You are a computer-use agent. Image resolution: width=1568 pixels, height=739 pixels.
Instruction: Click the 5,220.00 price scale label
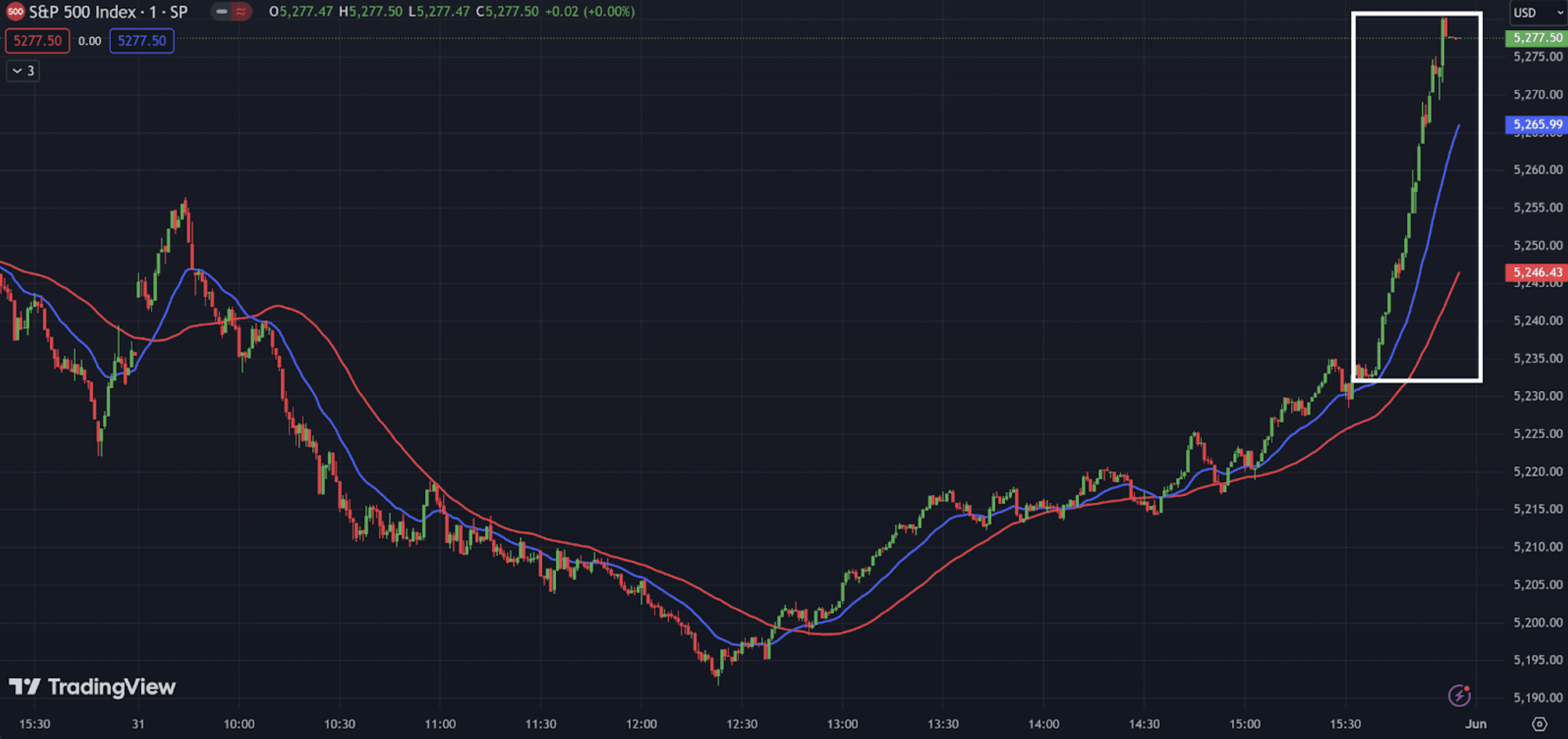pos(1538,471)
